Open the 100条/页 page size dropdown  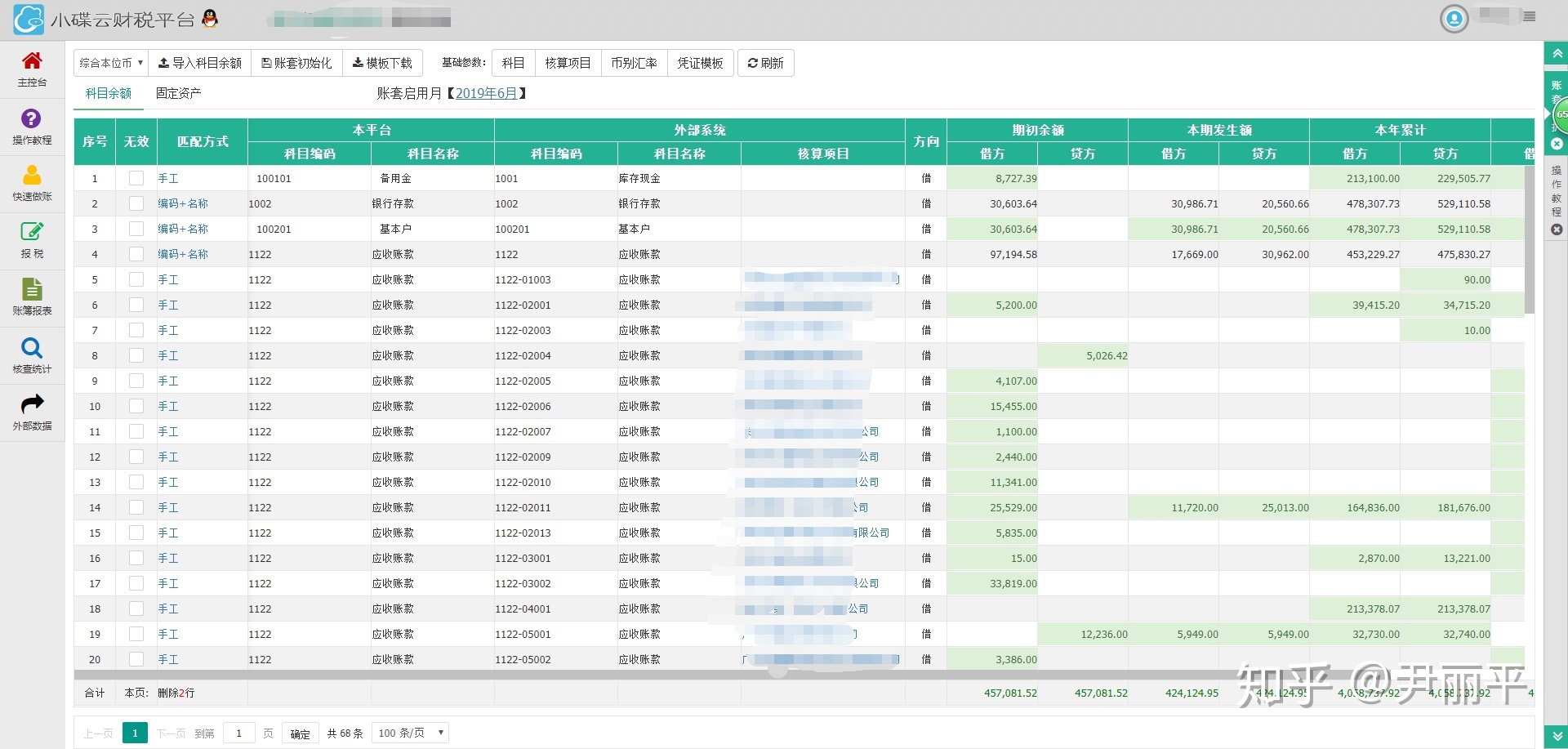pyautogui.click(x=409, y=733)
